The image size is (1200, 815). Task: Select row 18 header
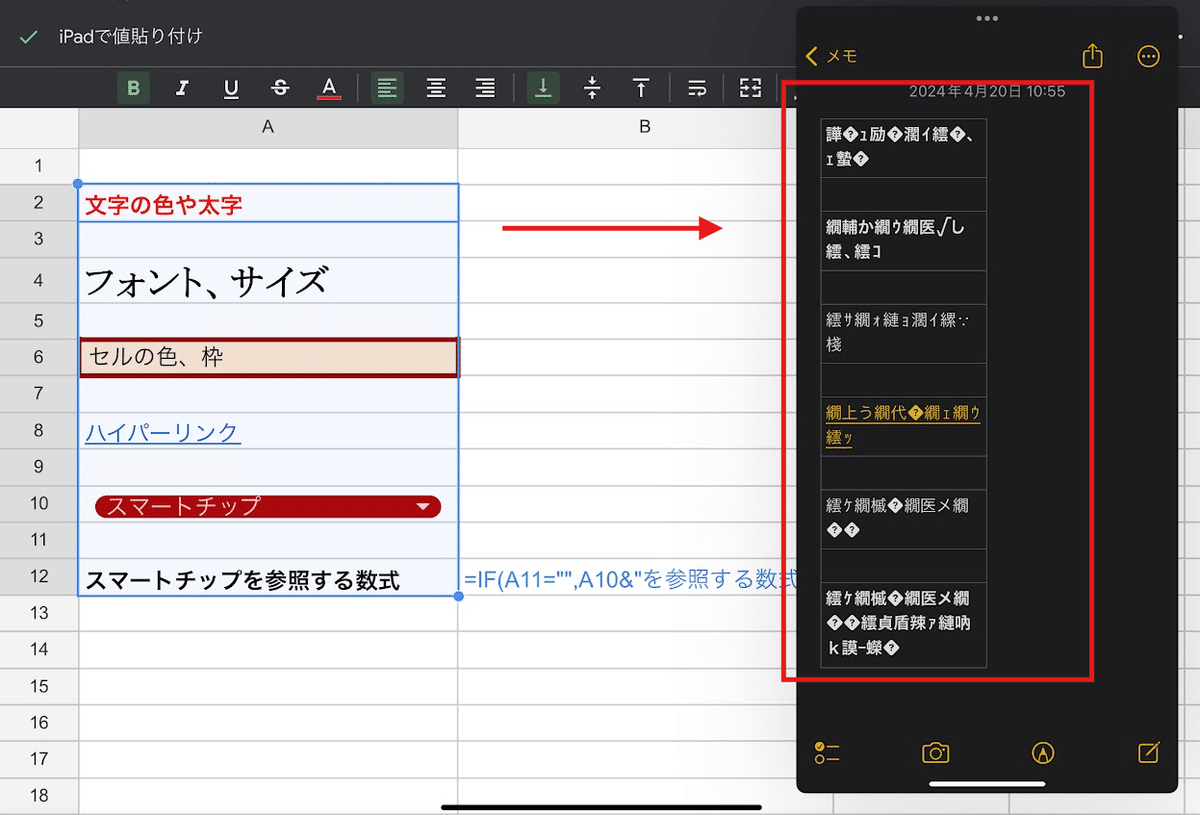pyautogui.click(x=39, y=795)
